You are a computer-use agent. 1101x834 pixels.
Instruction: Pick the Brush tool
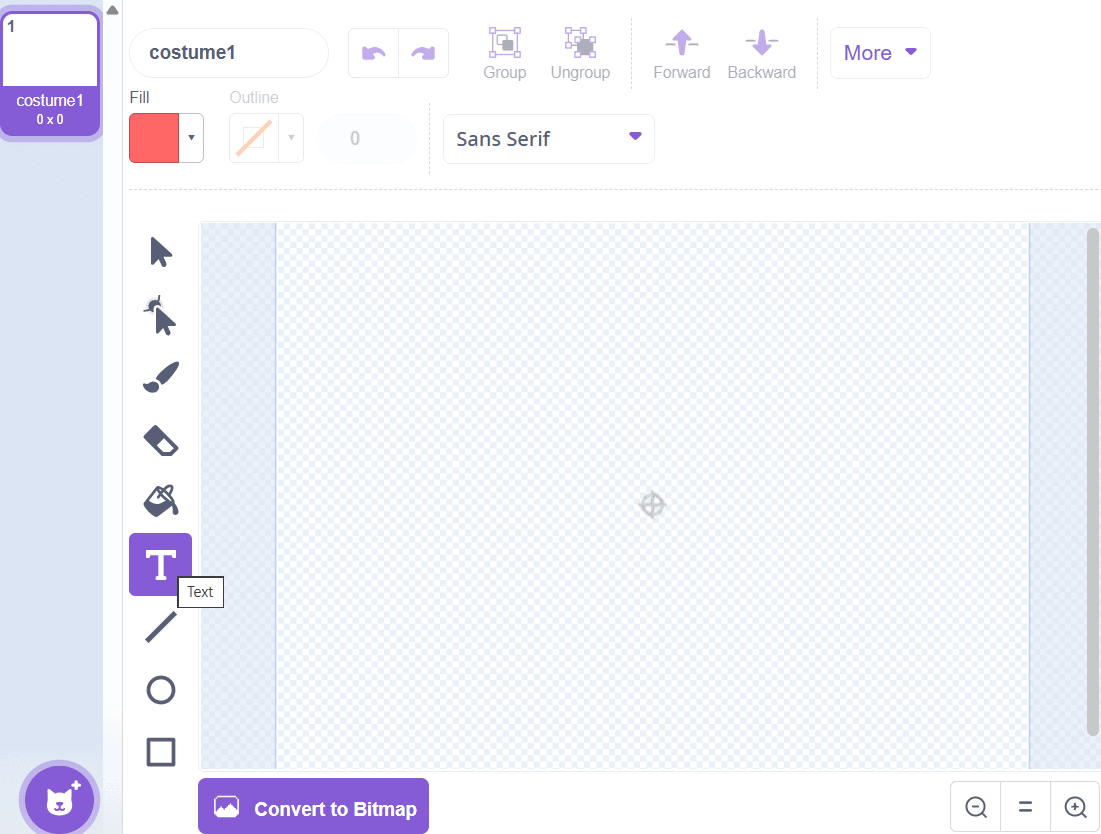click(160, 378)
